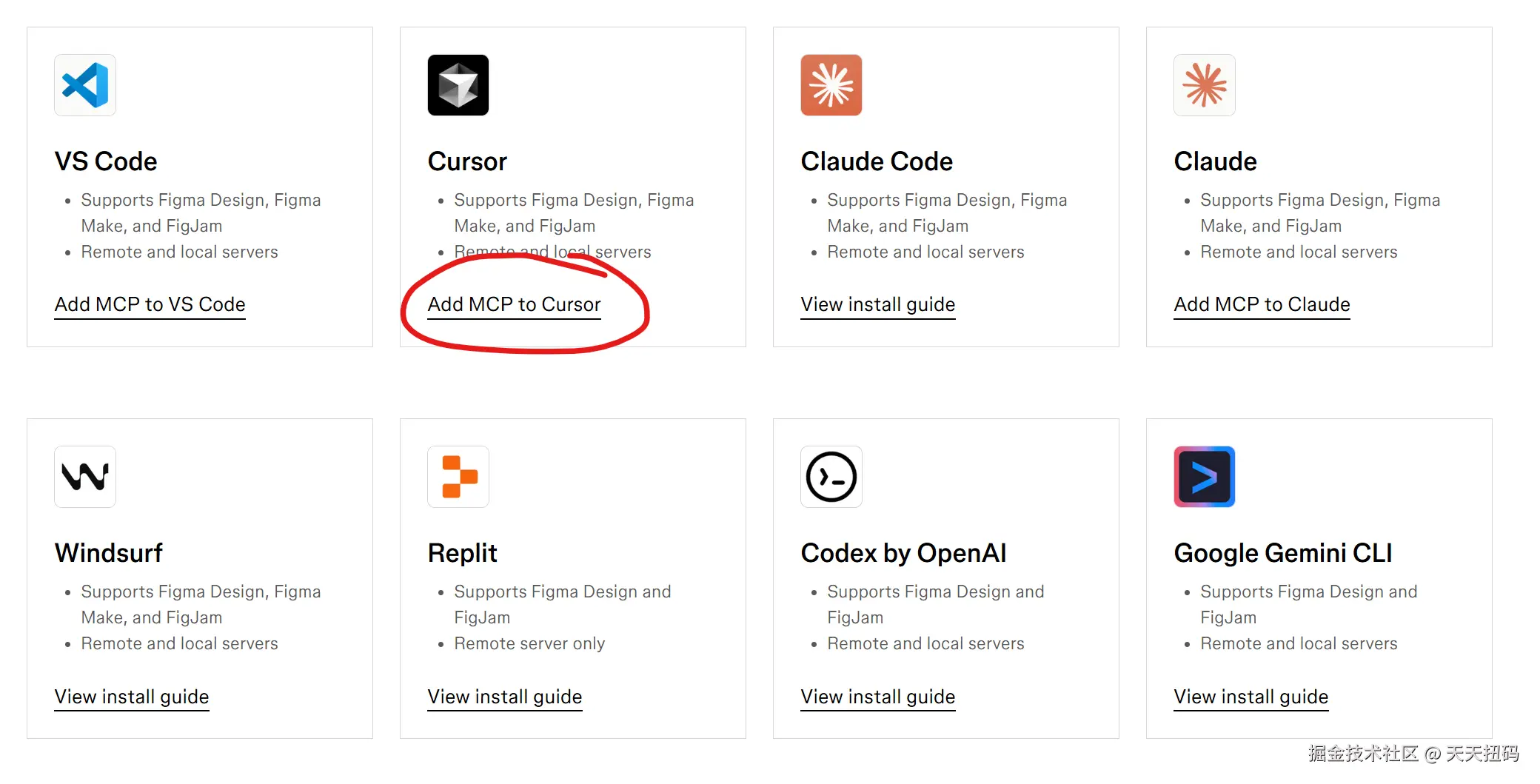
Task: Open the Add MCP to Cursor link
Action: [515, 305]
